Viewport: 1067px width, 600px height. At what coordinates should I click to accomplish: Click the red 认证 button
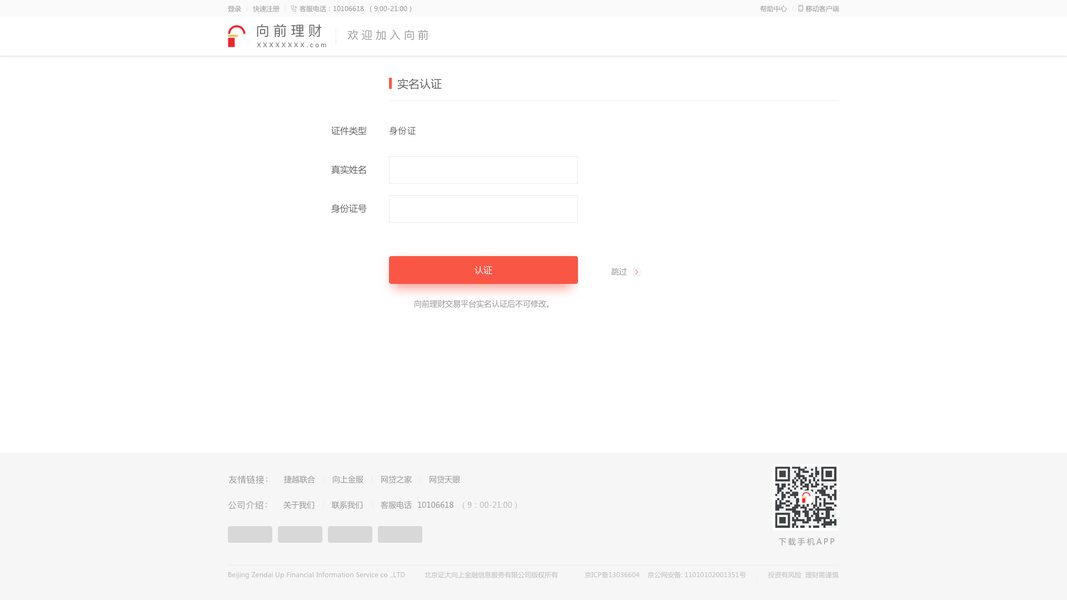point(483,270)
